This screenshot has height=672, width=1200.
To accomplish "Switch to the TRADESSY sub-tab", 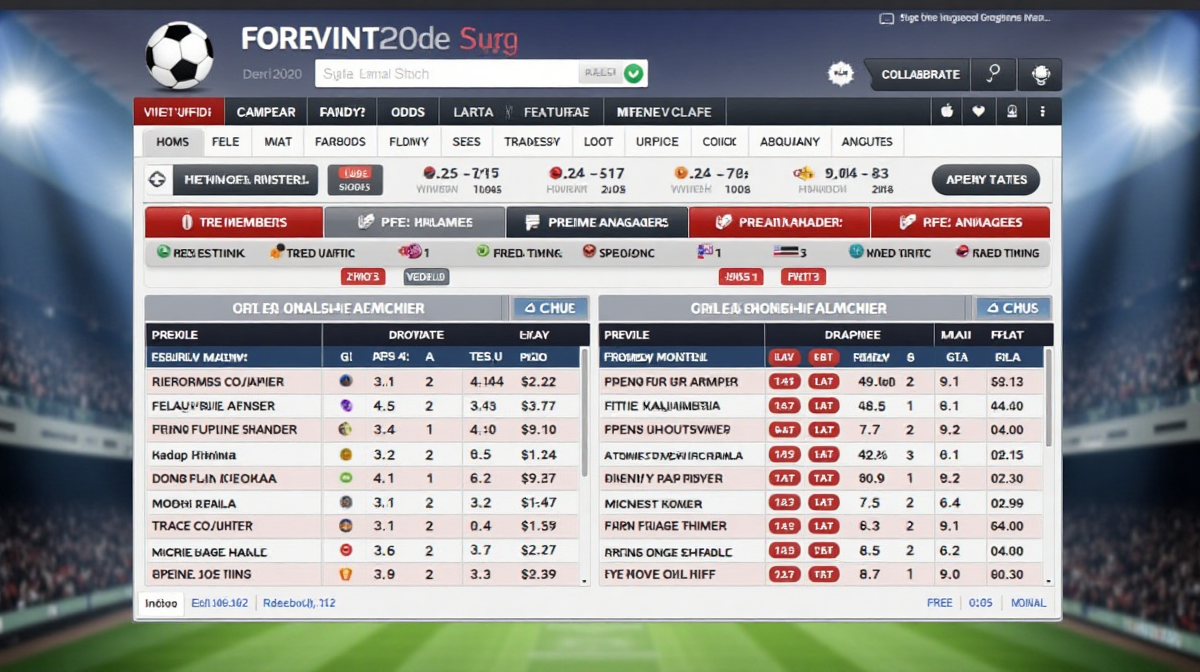I will [x=531, y=142].
